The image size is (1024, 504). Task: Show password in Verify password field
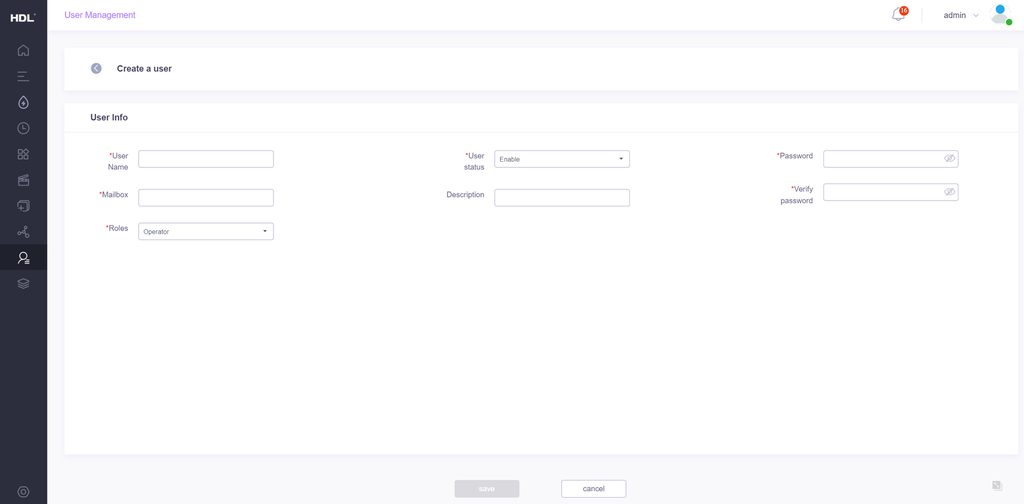949,192
